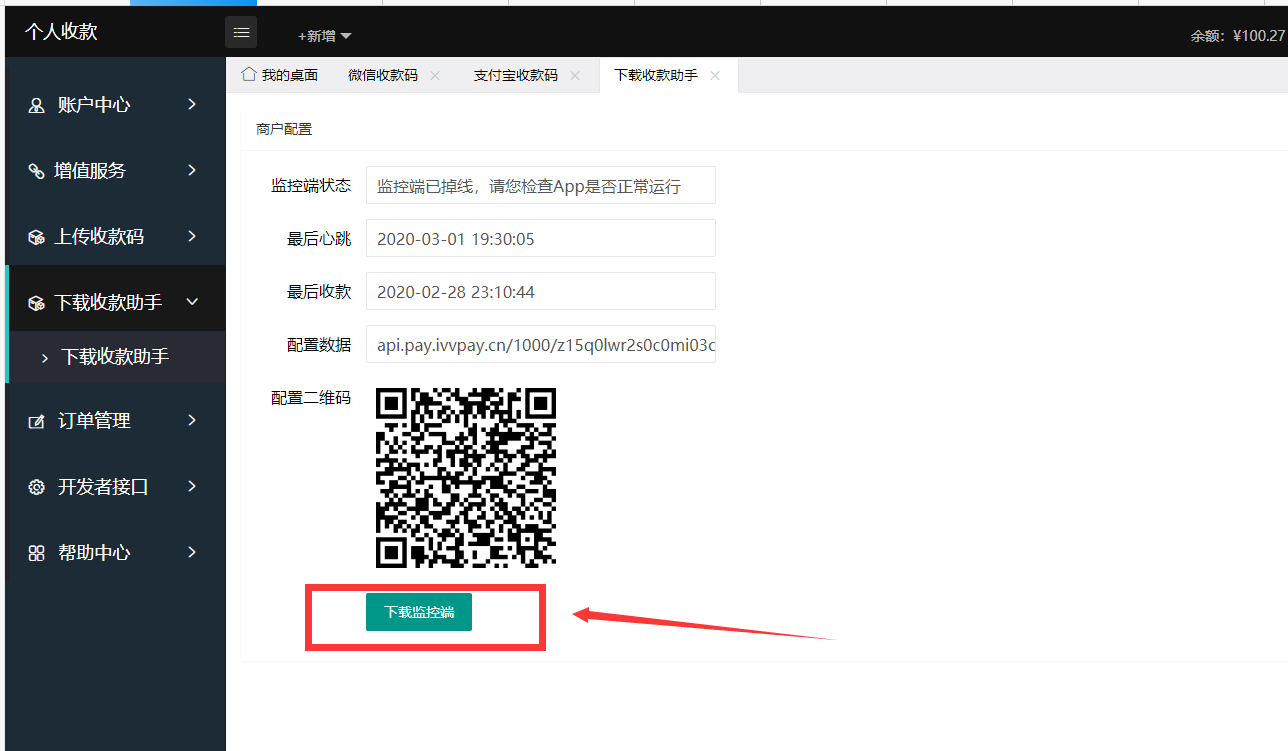
Task: Select the 下载收款助手 submenu item
Action: click(116, 357)
